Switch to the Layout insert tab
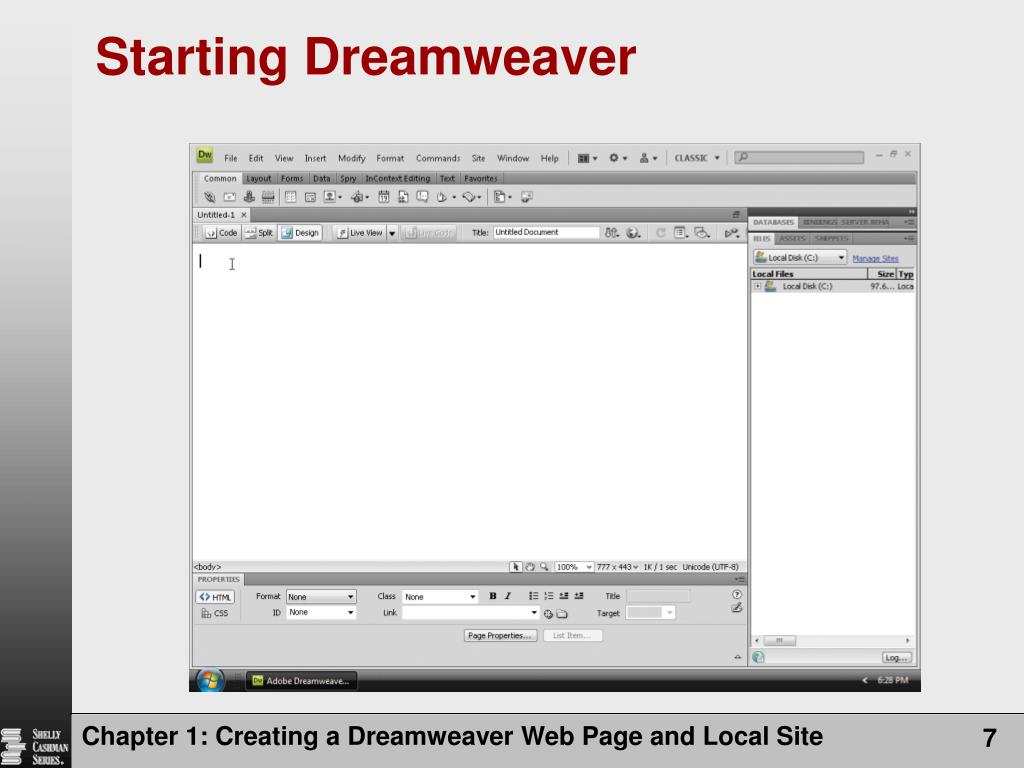1024x768 pixels. 259,178
